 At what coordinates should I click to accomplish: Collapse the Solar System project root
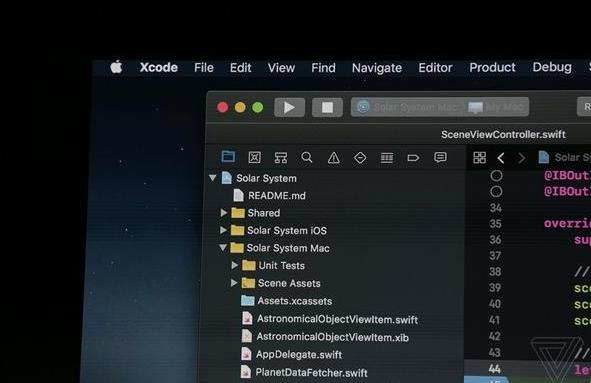coord(213,177)
